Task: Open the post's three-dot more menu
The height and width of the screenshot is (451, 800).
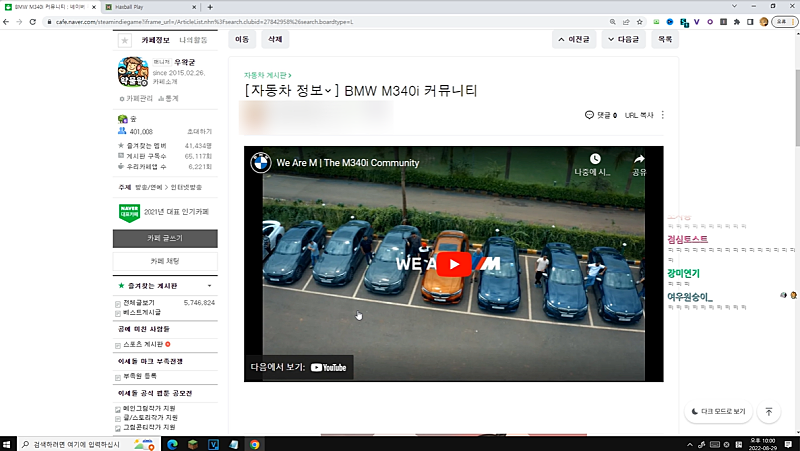Action: click(x=663, y=115)
